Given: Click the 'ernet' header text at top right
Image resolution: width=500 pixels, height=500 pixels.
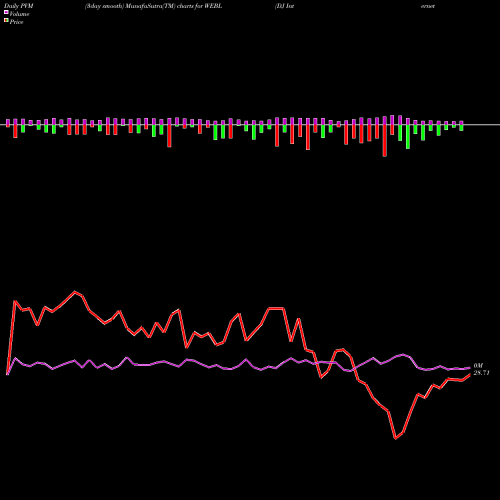Looking at the screenshot, I should click(428, 6).
